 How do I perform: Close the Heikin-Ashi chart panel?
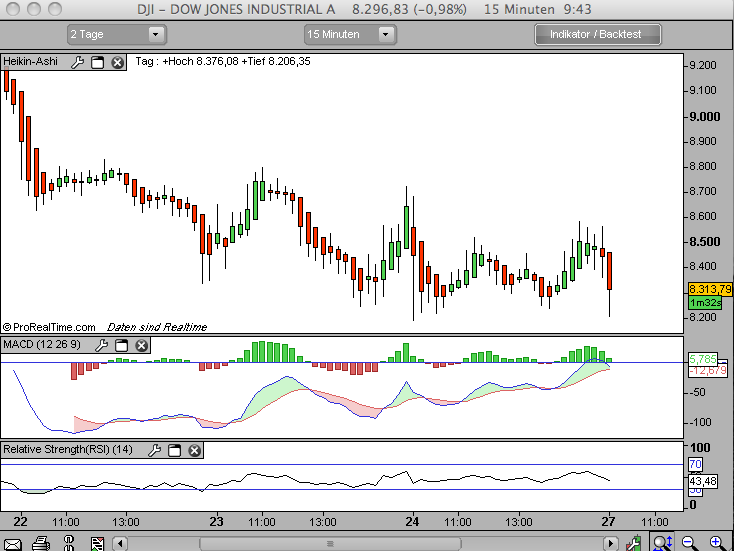117,62
